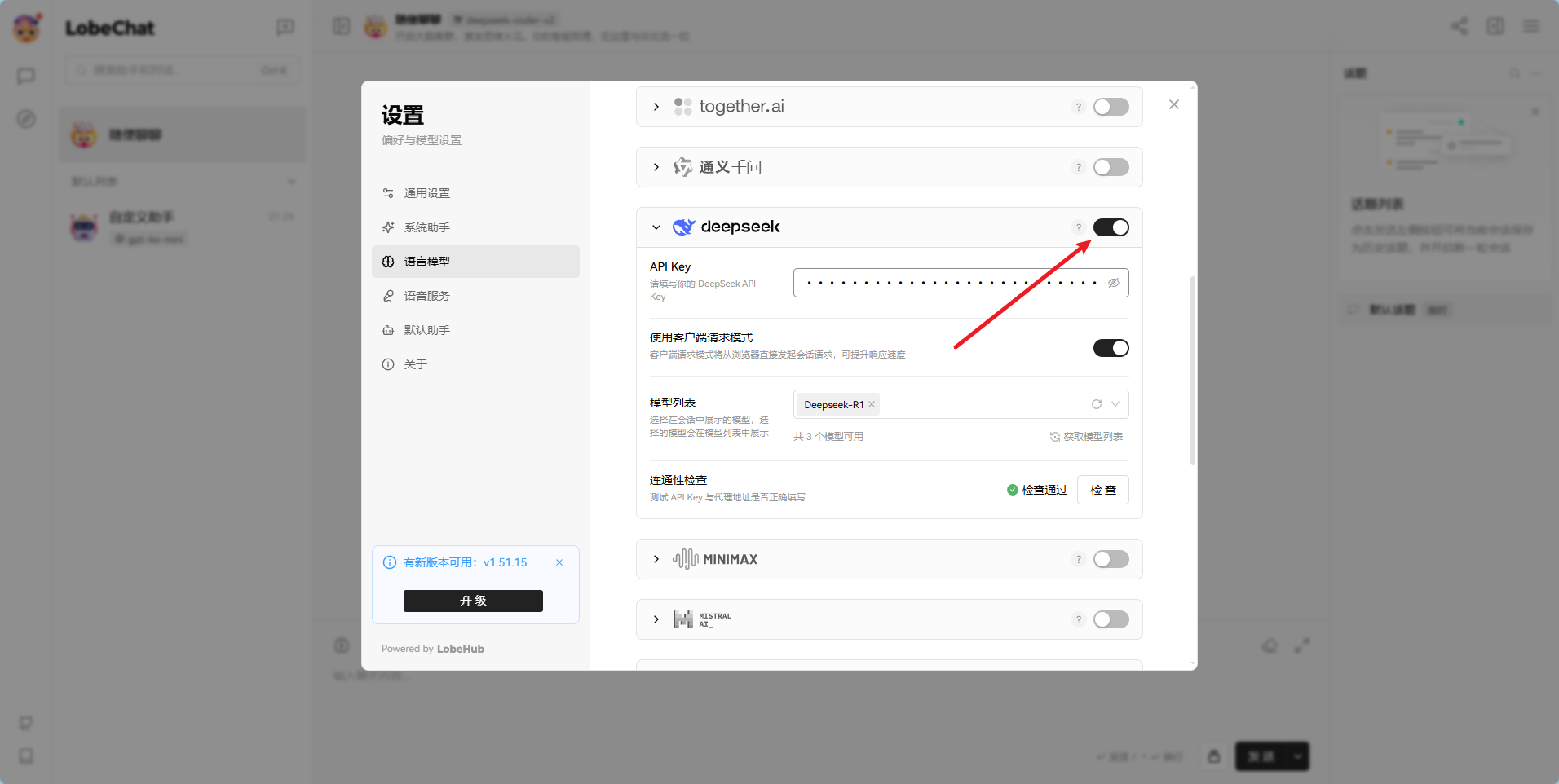Open 默认助手 settings tab
Screen dimensions: 1559x784
[475, 330]
